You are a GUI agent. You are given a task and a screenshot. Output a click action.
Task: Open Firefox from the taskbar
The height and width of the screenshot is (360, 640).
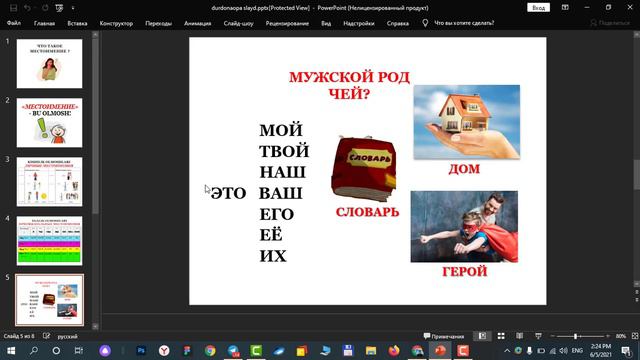click(x=394, y=351)
